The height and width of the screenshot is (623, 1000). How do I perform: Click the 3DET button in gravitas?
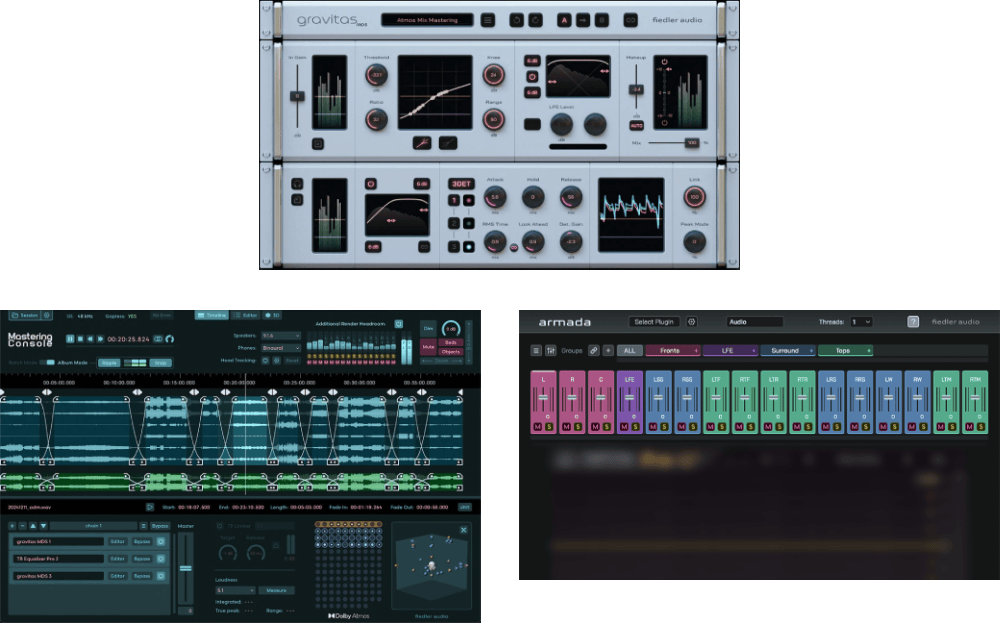click(461, 184)
